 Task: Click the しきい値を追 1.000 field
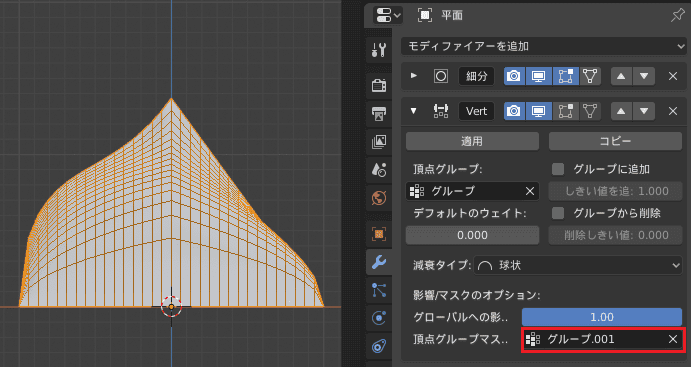click(615, 191)
